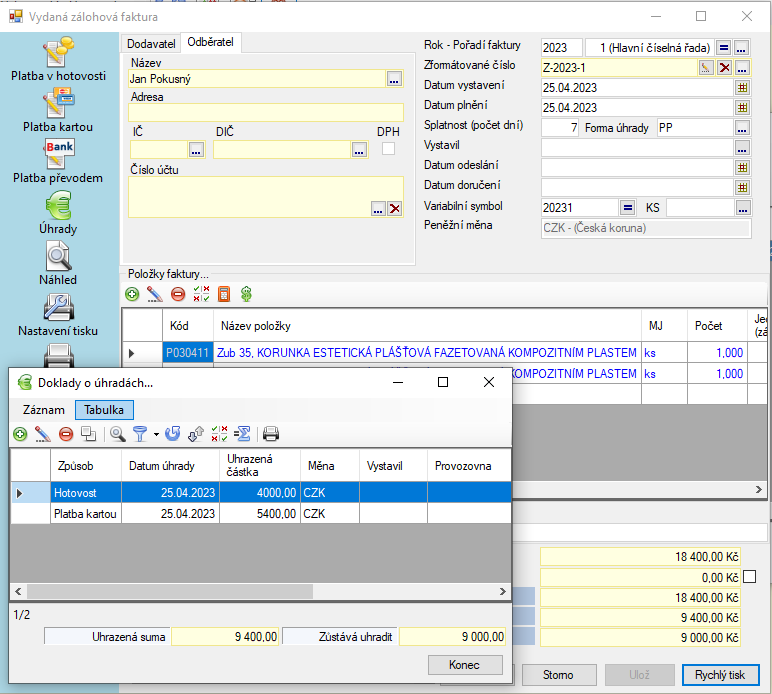Toggle selection marks in invoice items toolbar
Screen dimensions: 772x694
point(201,294)
